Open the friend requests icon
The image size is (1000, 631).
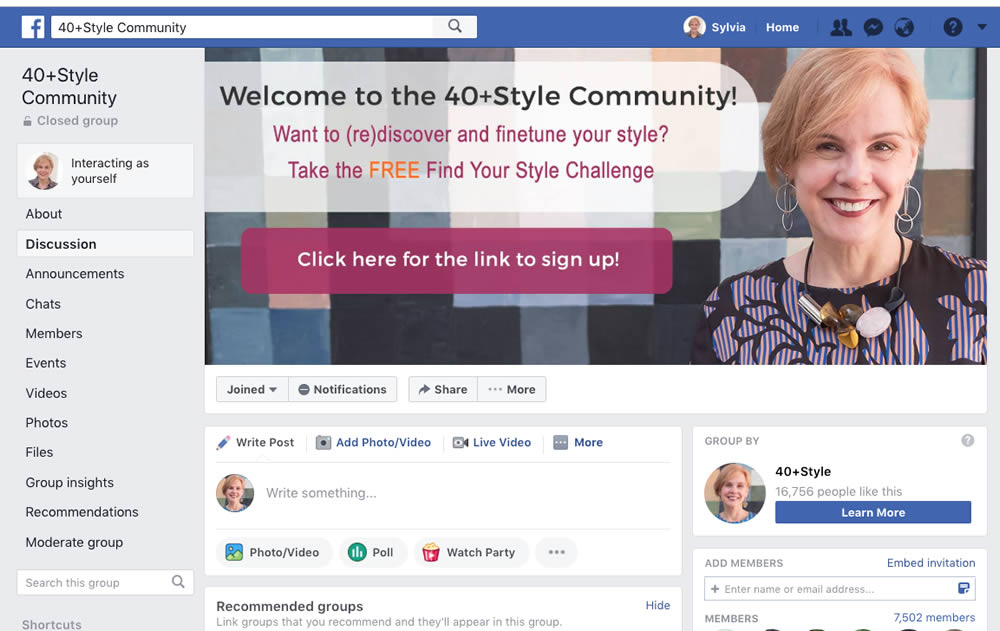pos(841,27)
